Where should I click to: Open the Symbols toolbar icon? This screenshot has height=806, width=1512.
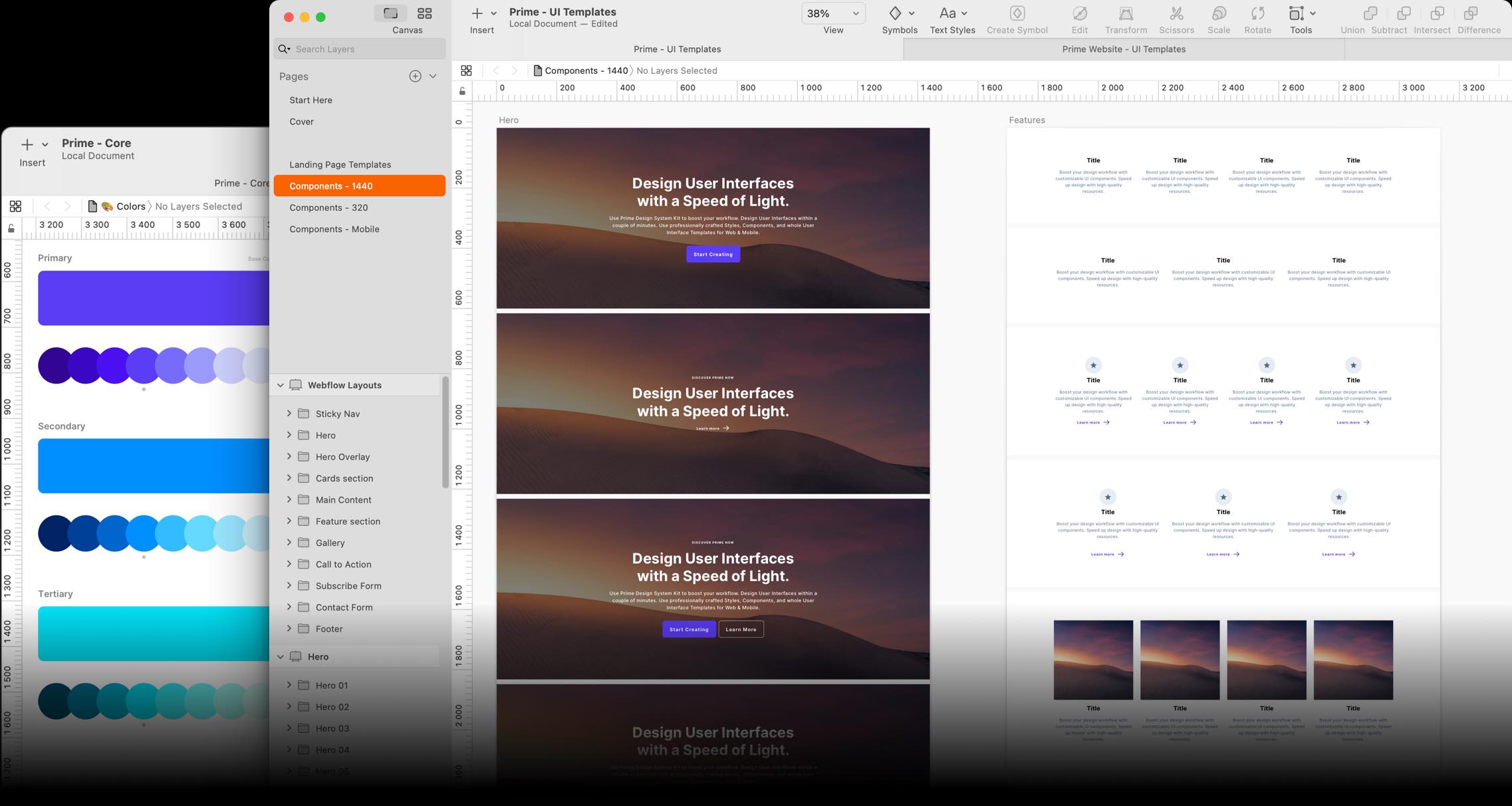pyautogui.click(x=896, y=14)
